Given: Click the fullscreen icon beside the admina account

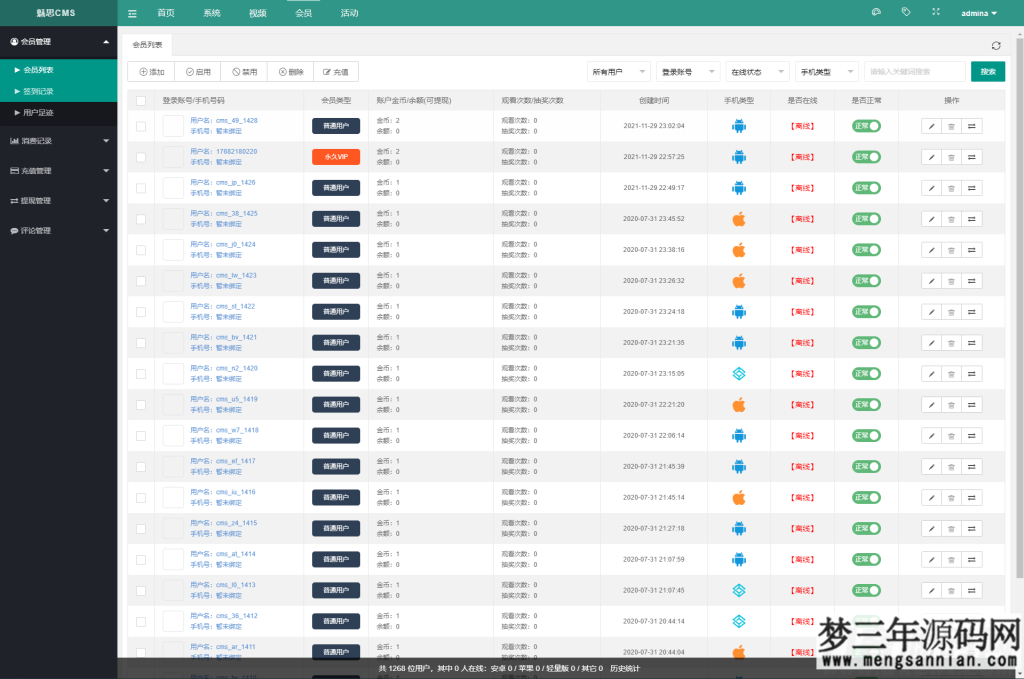Looking at the screenshot, I should pyautogui.click(x=934, y=12).
